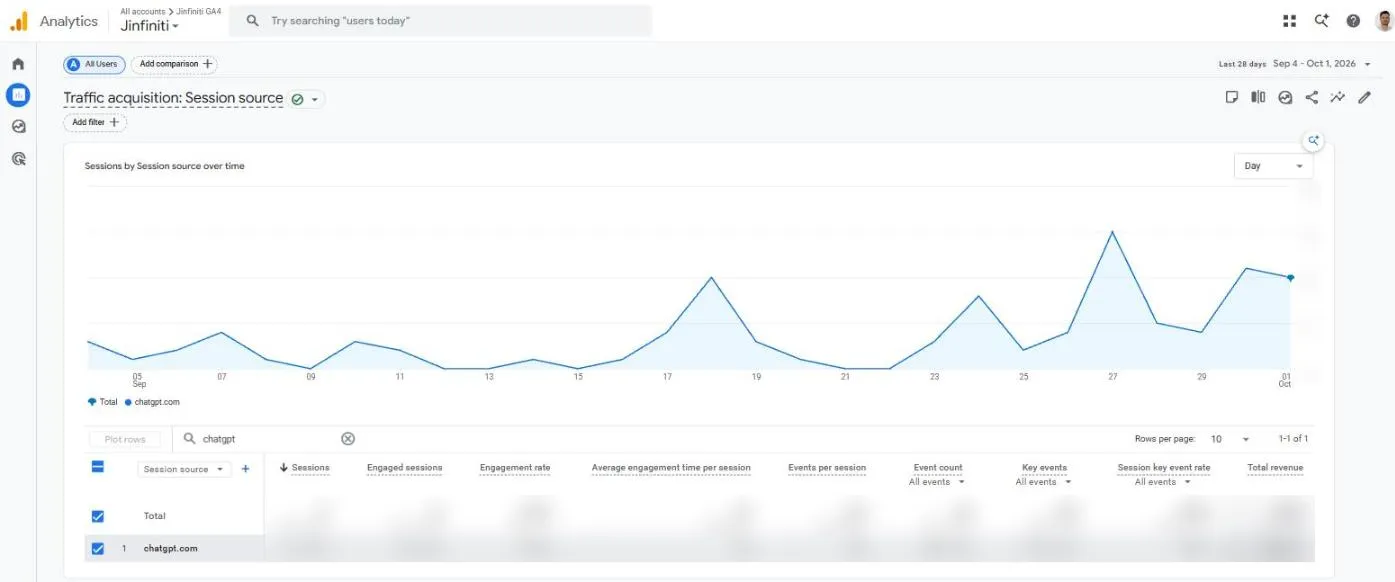Open the Analytics assistant sparkle icon in the header
The width and height of the screenshot is (1395, 582).
(x=1321, y=21)
